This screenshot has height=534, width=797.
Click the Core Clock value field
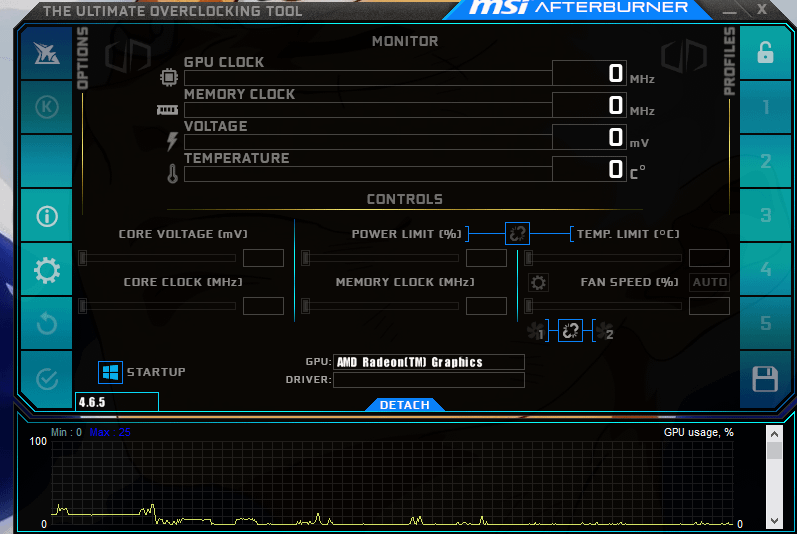[x=263, y=306]
